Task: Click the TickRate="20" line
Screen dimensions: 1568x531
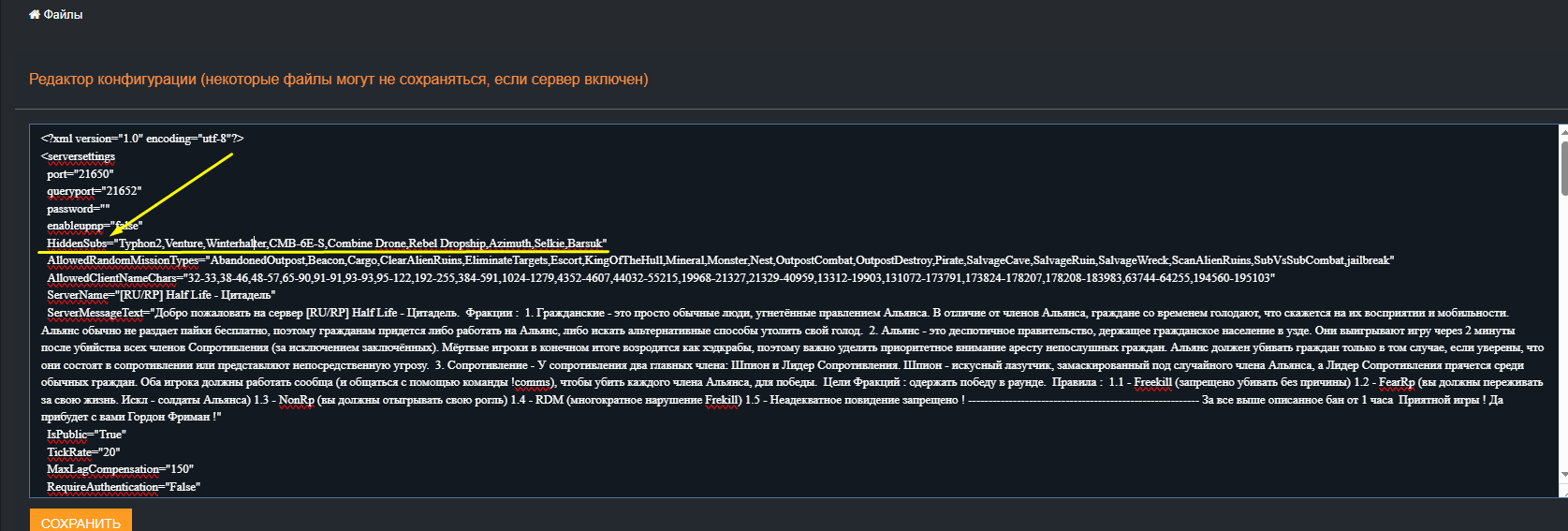Action: point(83,452)
